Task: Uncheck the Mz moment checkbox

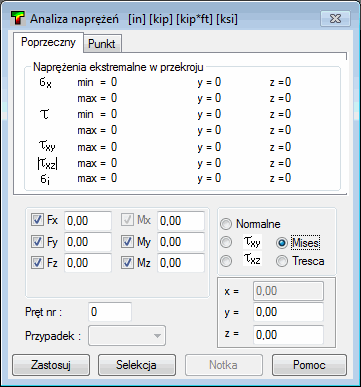Action: click(127, 263)
